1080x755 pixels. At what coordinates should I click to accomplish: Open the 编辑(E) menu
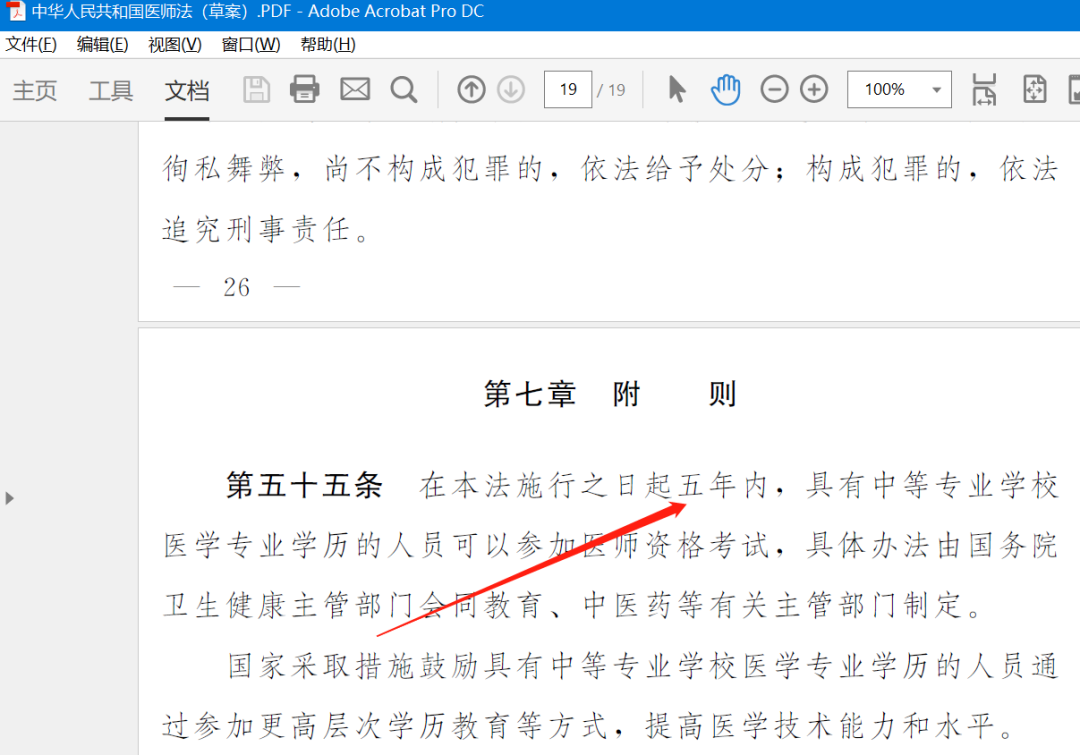click(102, 45)
